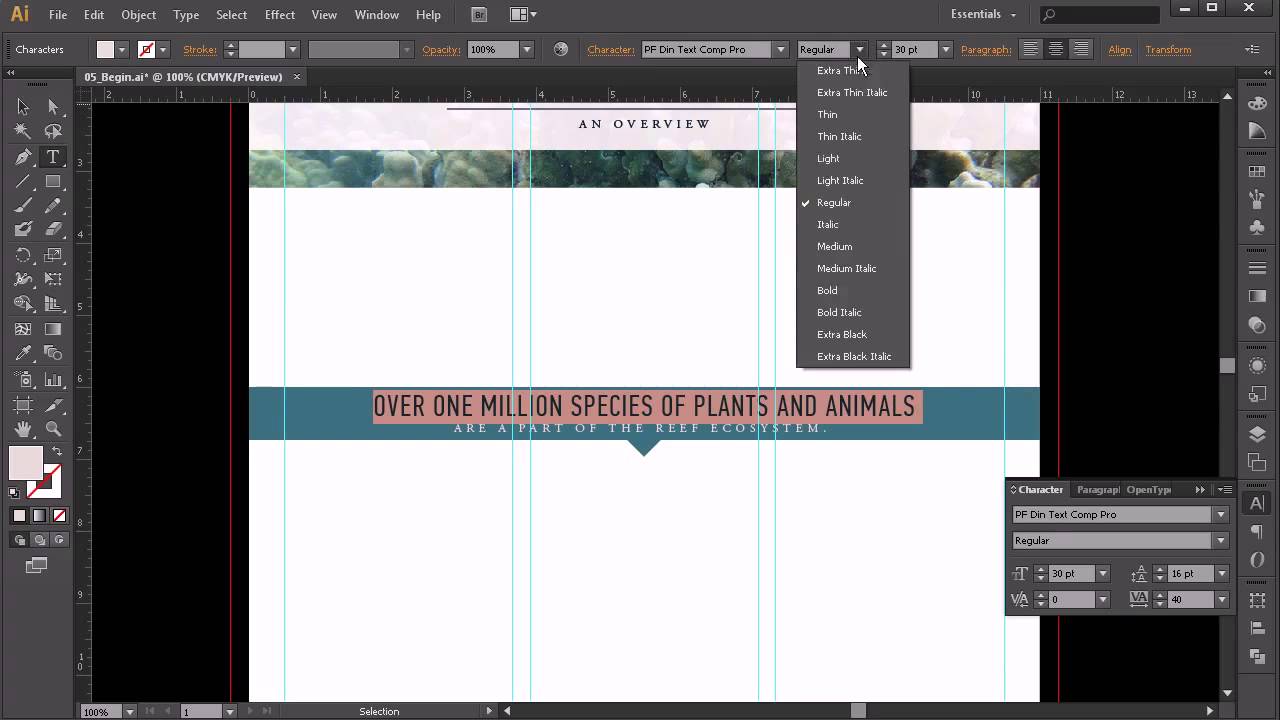Screen dimensions: 1280x720
Task: Open the Essentials workspace switcher
Action: [983, 15]
